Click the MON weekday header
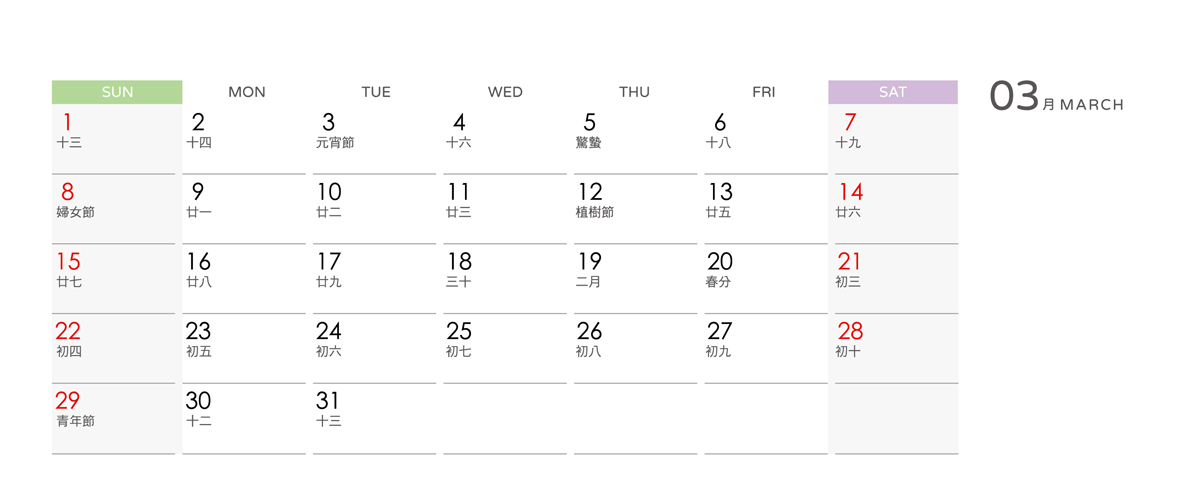 tap(246, 92)
